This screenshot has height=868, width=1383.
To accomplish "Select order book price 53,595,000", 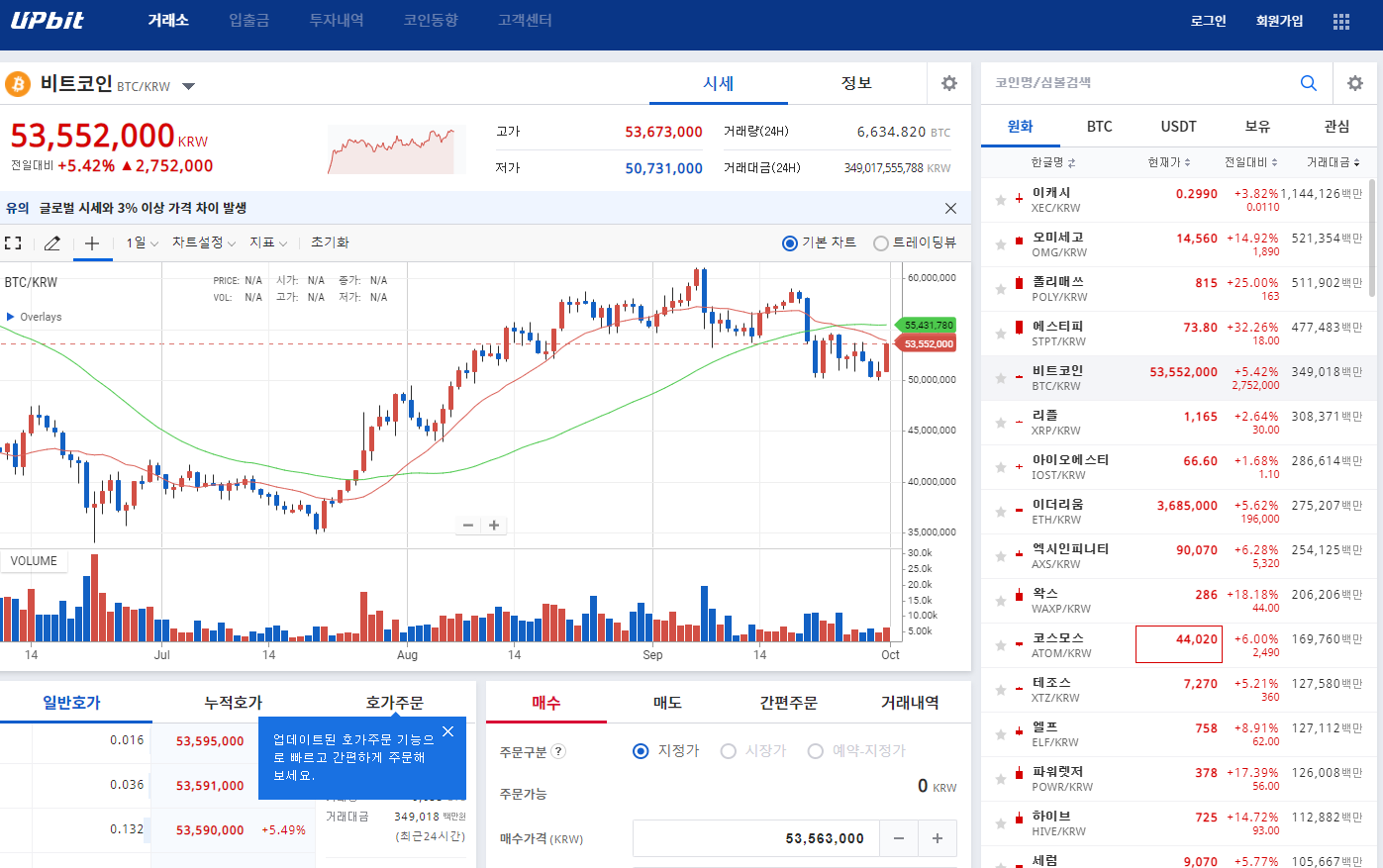I will (210, 741).
